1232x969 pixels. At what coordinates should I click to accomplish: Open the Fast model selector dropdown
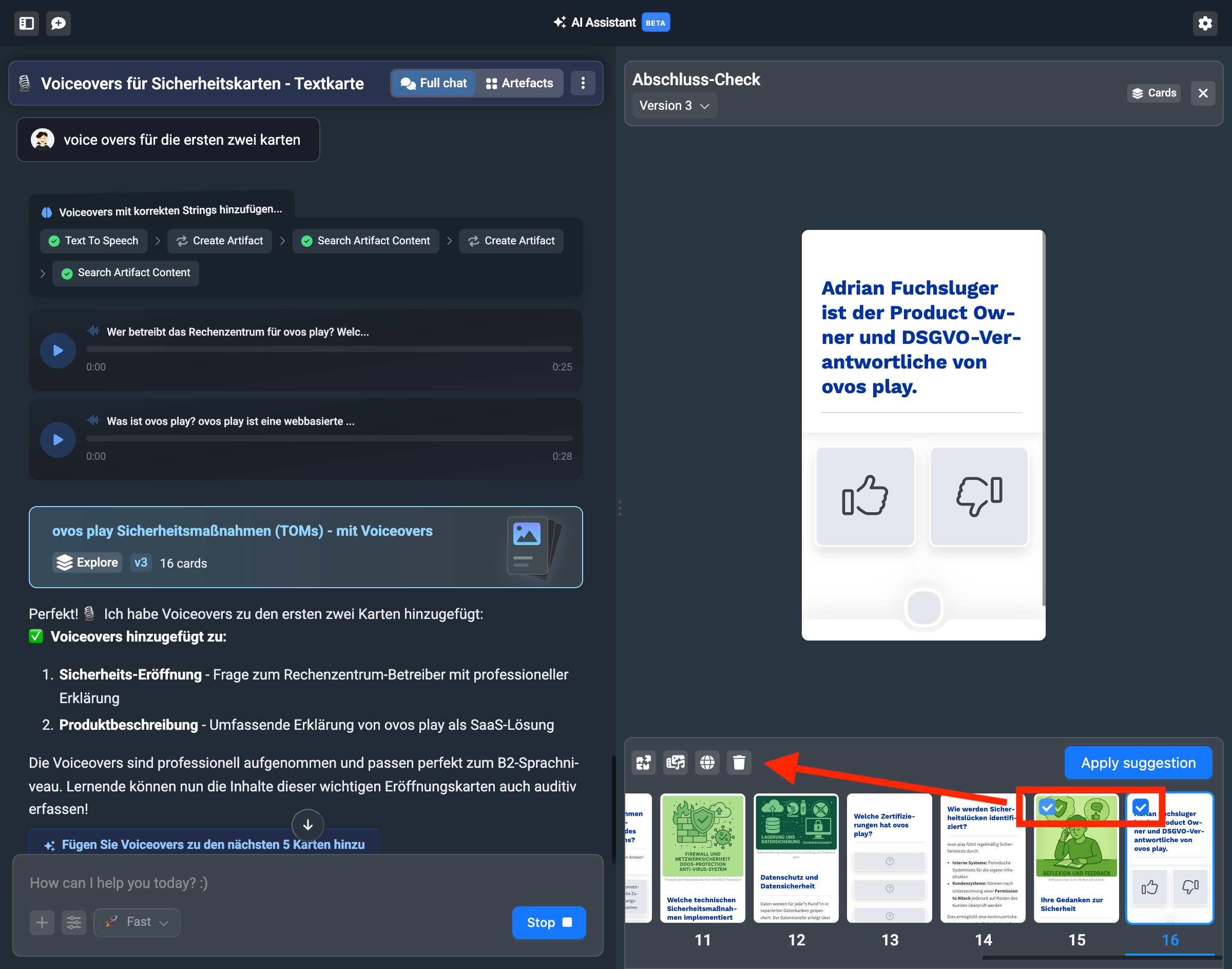point(137,922)
